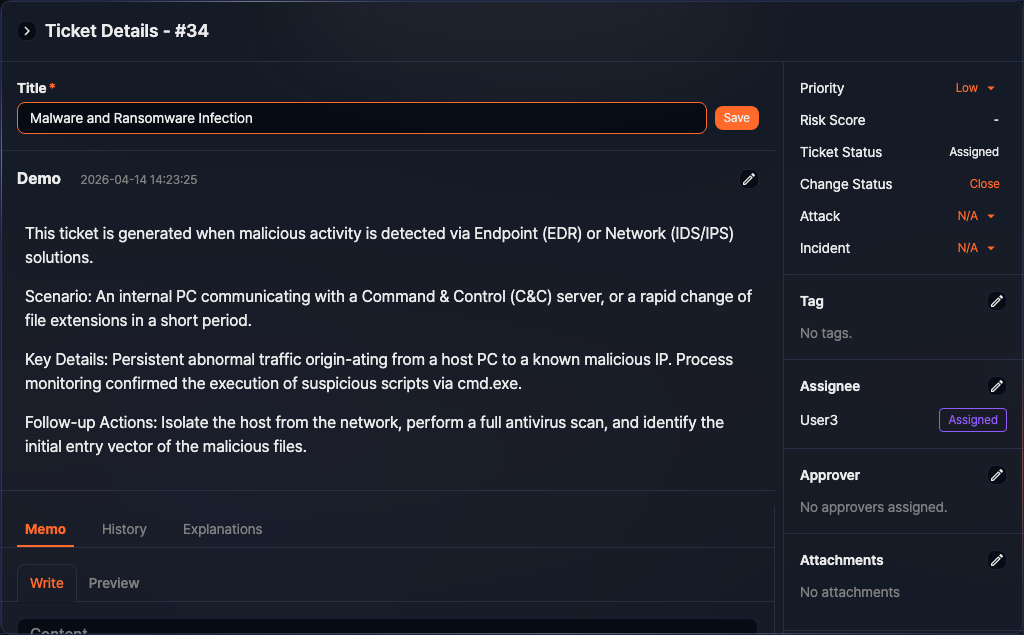Edit the Assignee with pencil icon
This screenshot has height=635, width=1024.
(x=996, y=386)
